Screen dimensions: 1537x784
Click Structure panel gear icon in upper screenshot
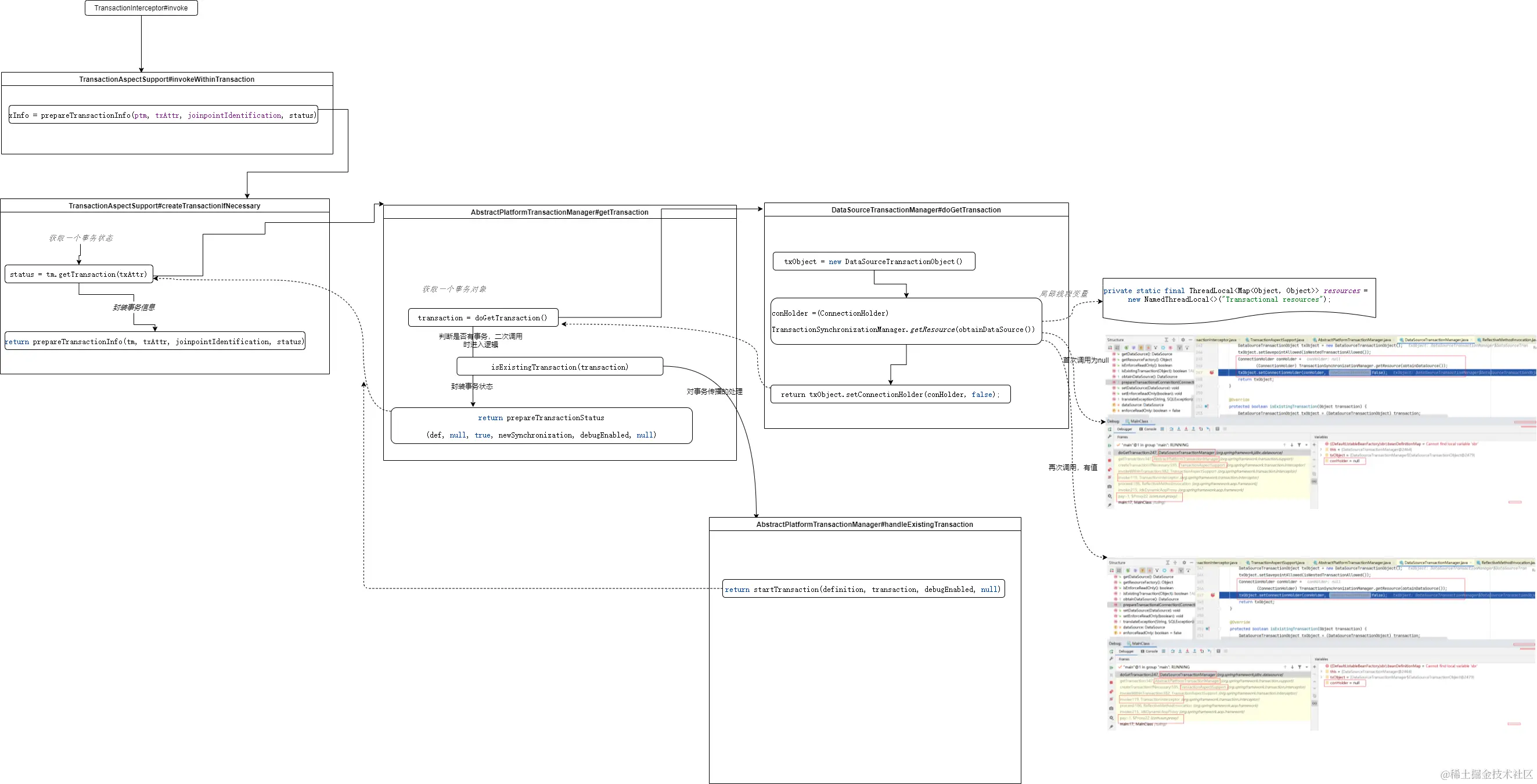pos(1184,340)
